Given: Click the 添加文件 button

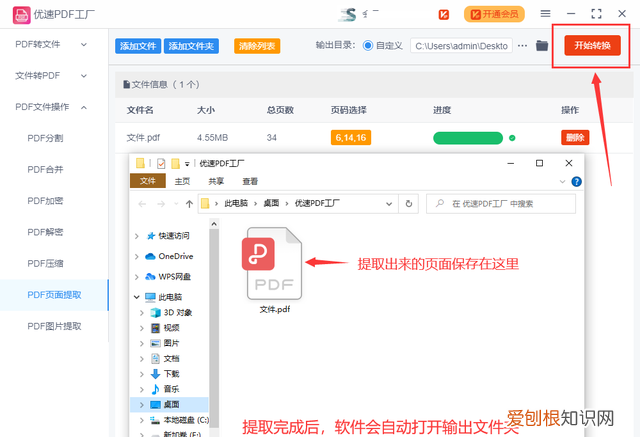Looking at the screenshot, I should (138, 46).
